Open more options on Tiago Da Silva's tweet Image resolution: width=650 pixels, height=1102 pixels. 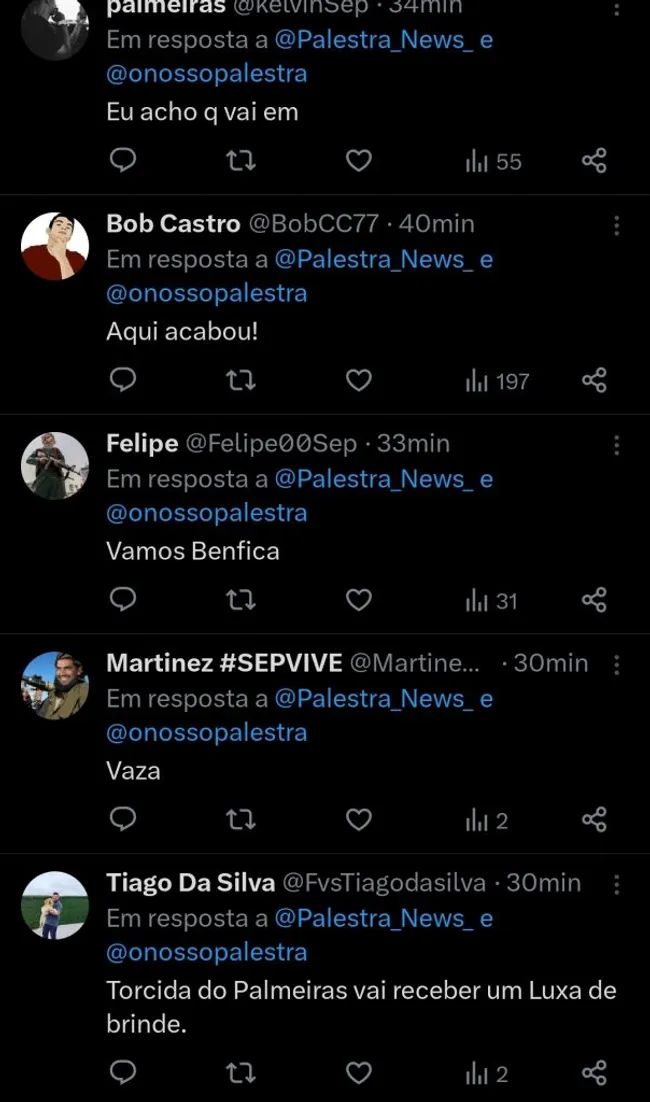click(x=617, y=883)
